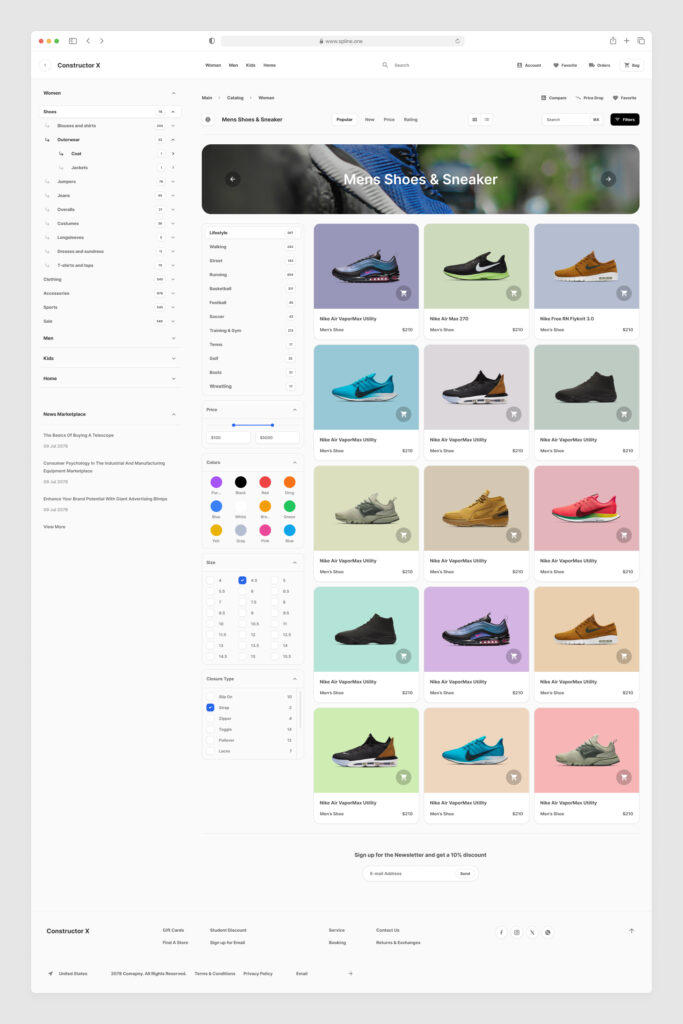
Task: Click the black Filters button
Action: [625, 120]
